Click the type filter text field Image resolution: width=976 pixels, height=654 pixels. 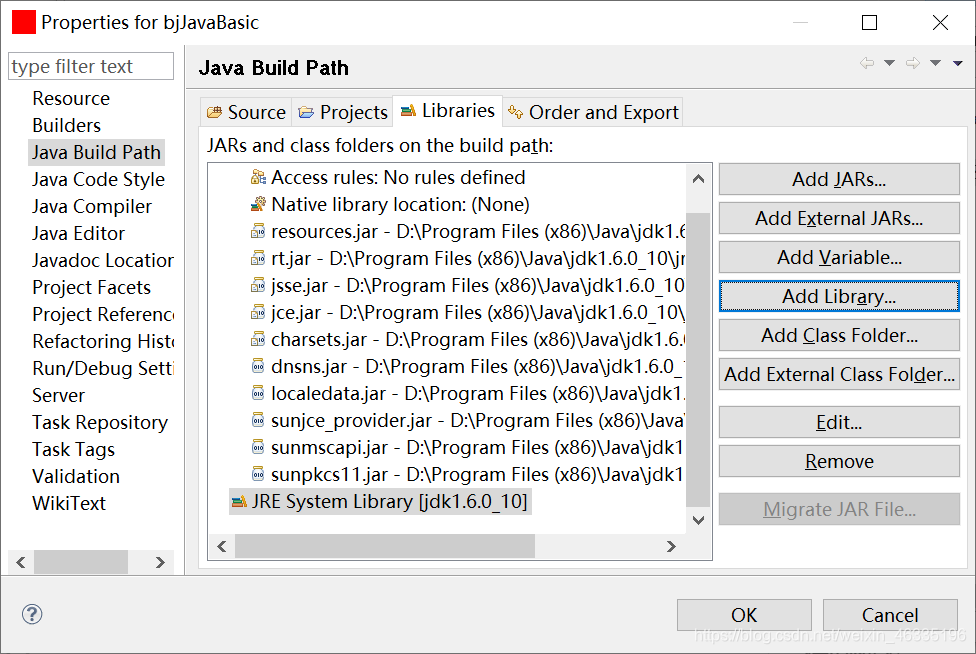coord(91,66)
